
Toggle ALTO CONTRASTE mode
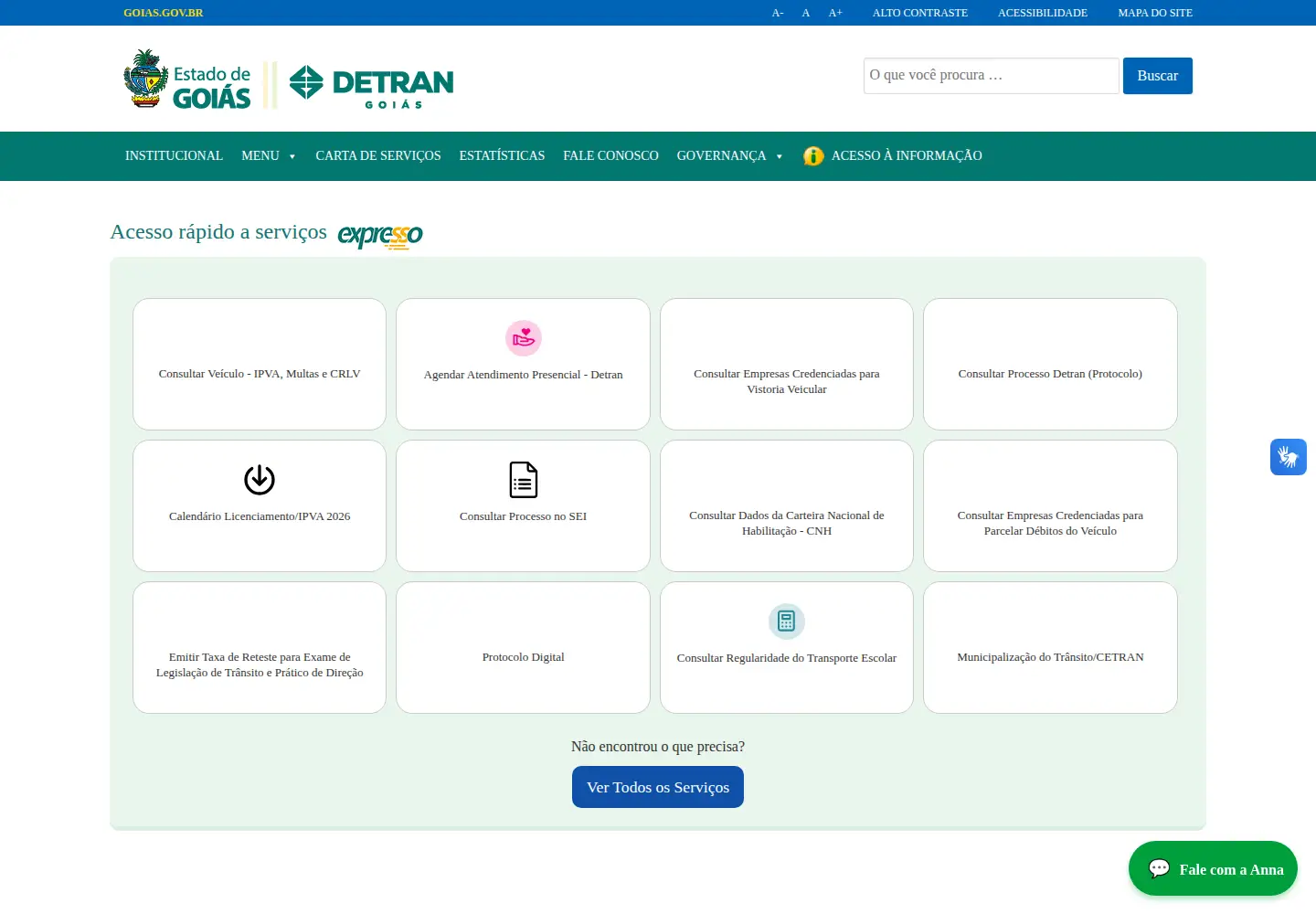pyautogui.click(x=920, y=13)
